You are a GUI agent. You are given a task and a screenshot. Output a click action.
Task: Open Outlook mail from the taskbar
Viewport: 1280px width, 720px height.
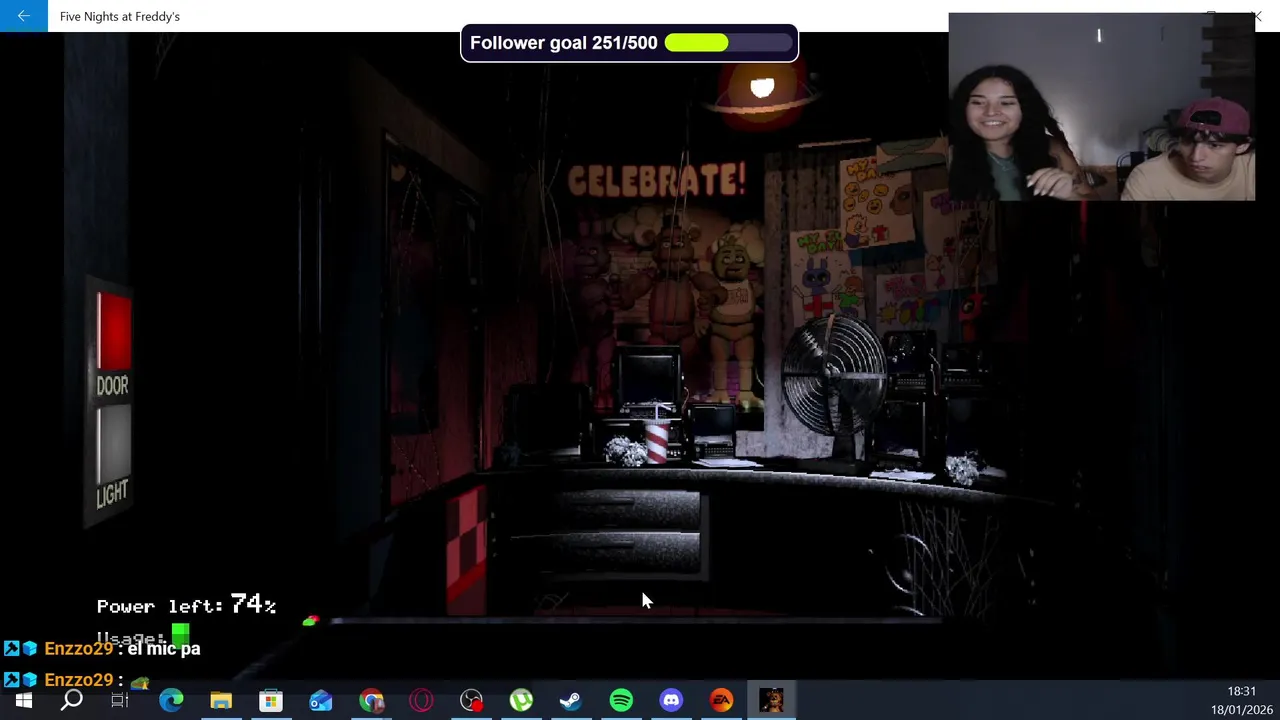pos(321,701)
